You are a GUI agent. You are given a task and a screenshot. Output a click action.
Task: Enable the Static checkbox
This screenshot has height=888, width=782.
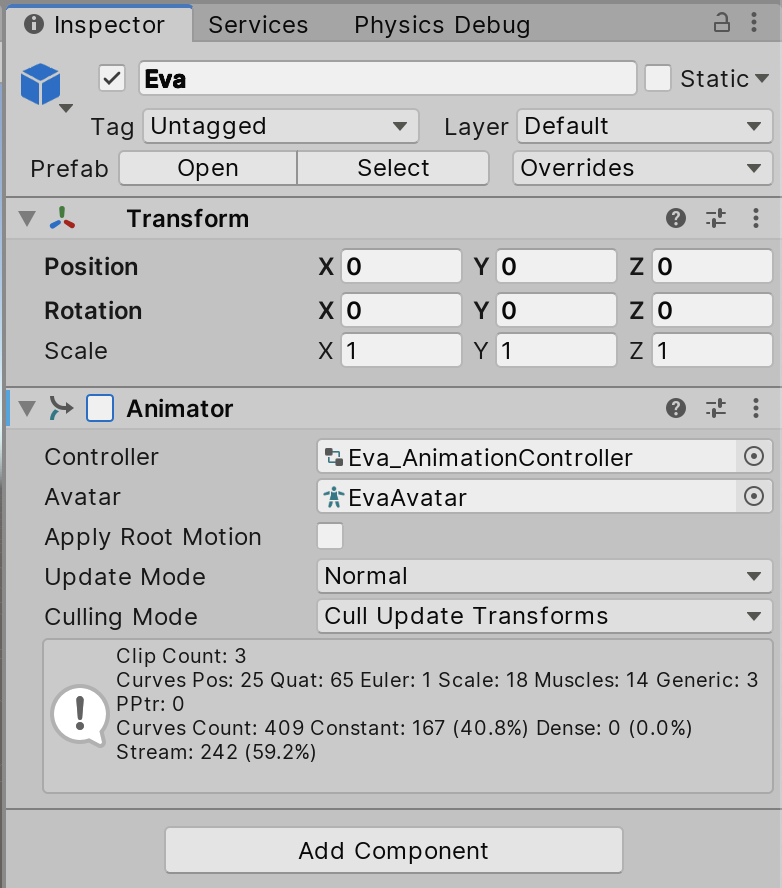point(657,78)
